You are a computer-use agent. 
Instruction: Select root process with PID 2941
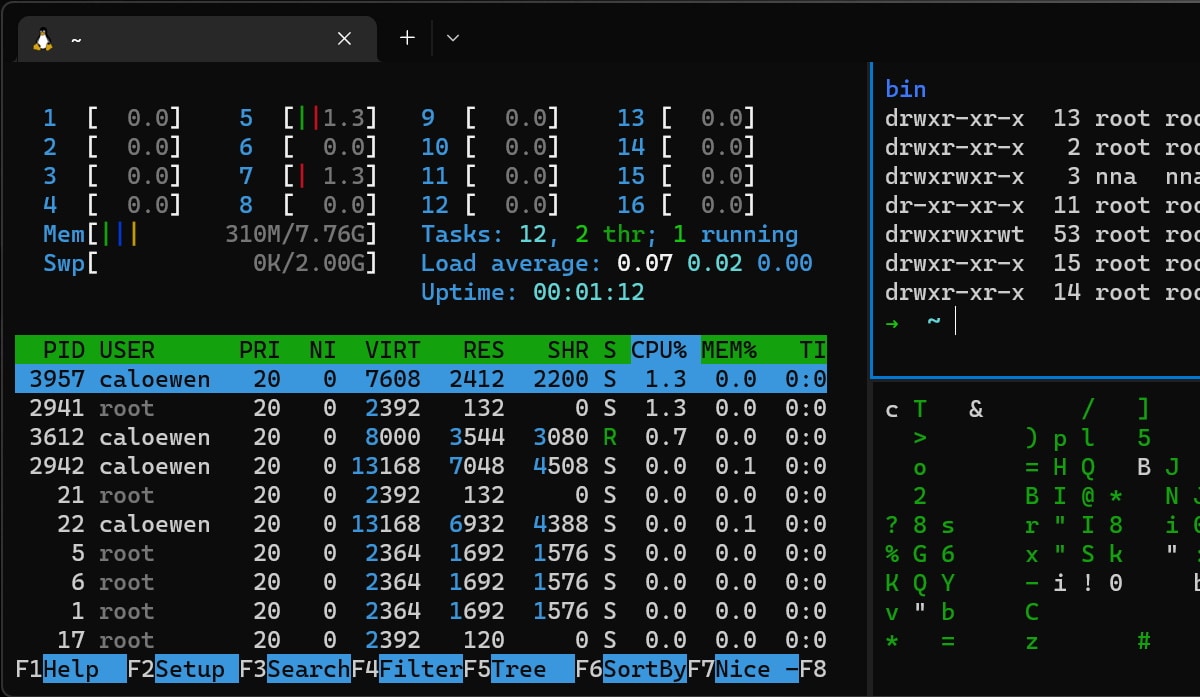coord(420,408)
